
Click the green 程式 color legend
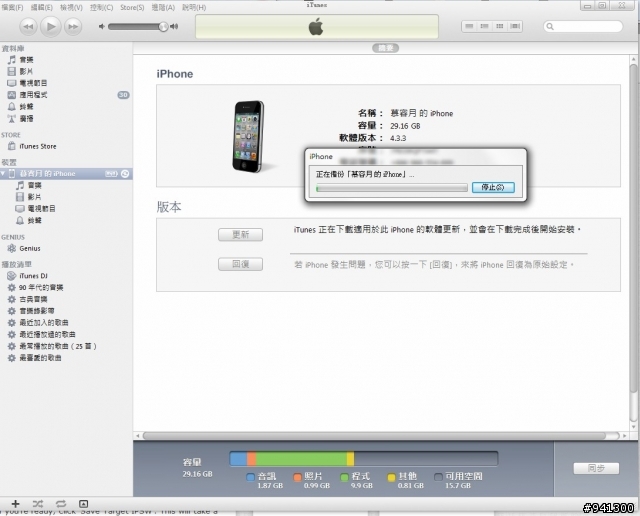(344, 477)
